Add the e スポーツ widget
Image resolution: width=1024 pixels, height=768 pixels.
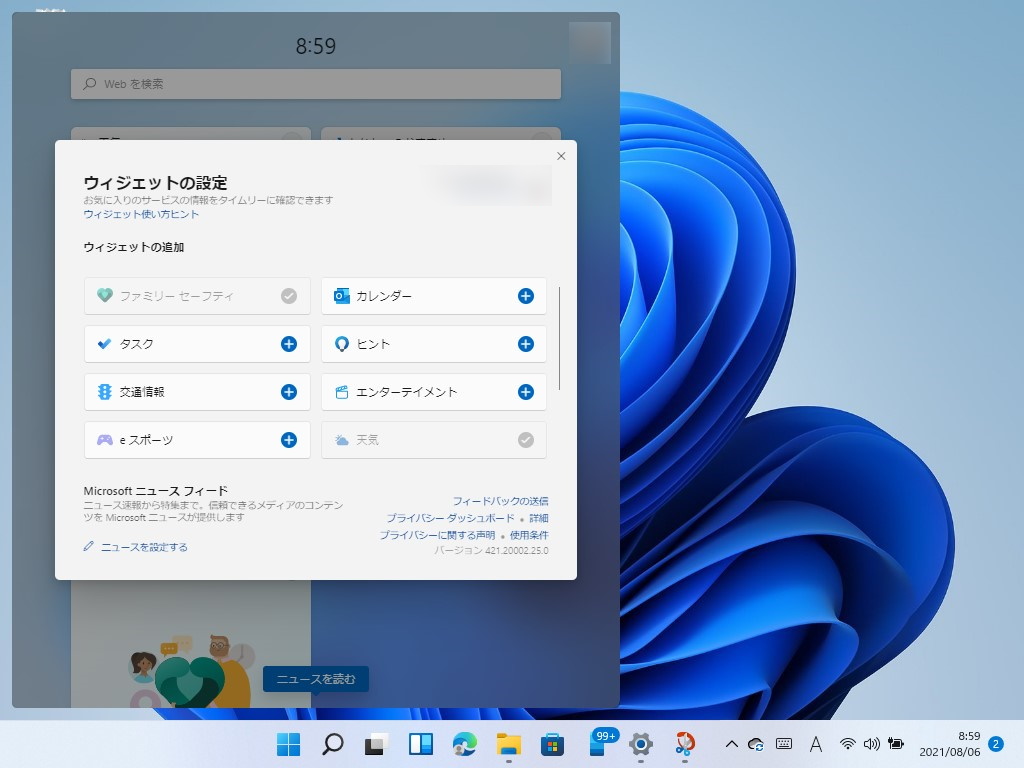(x=287, y=440)
